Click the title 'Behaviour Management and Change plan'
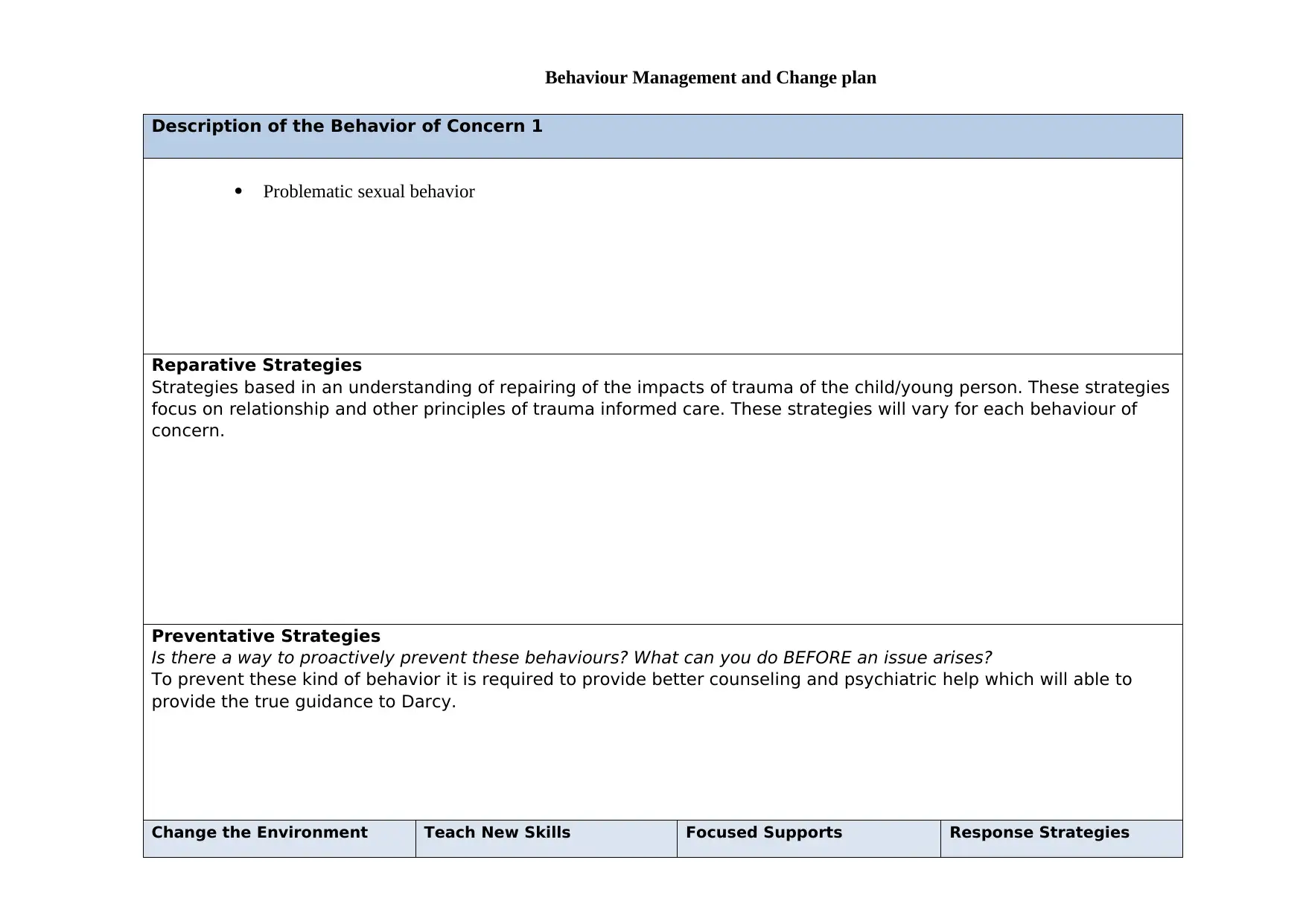 pyautogui.click(x=710, y=77)
